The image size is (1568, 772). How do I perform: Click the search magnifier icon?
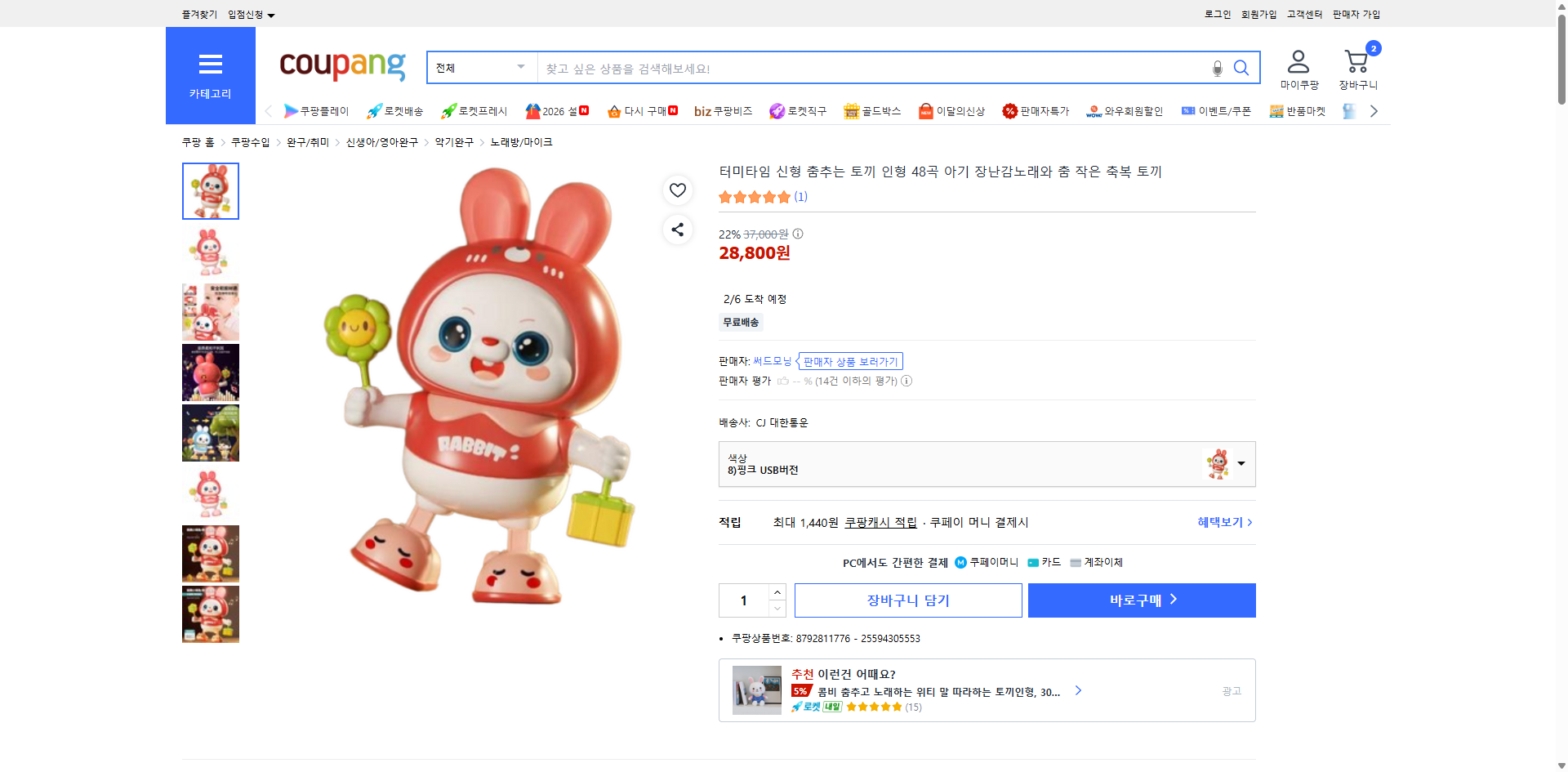[x=1241, y=68]
